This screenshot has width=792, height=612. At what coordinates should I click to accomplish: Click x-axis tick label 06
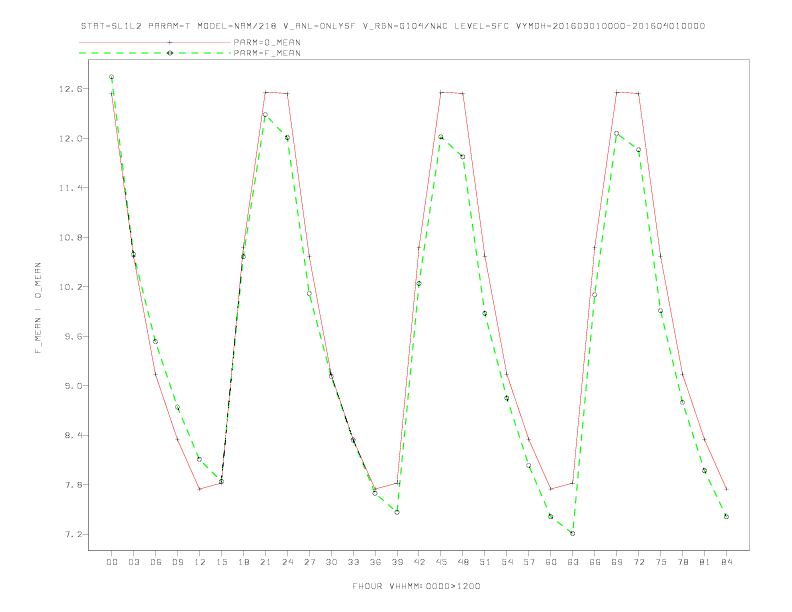click(156, 562)
